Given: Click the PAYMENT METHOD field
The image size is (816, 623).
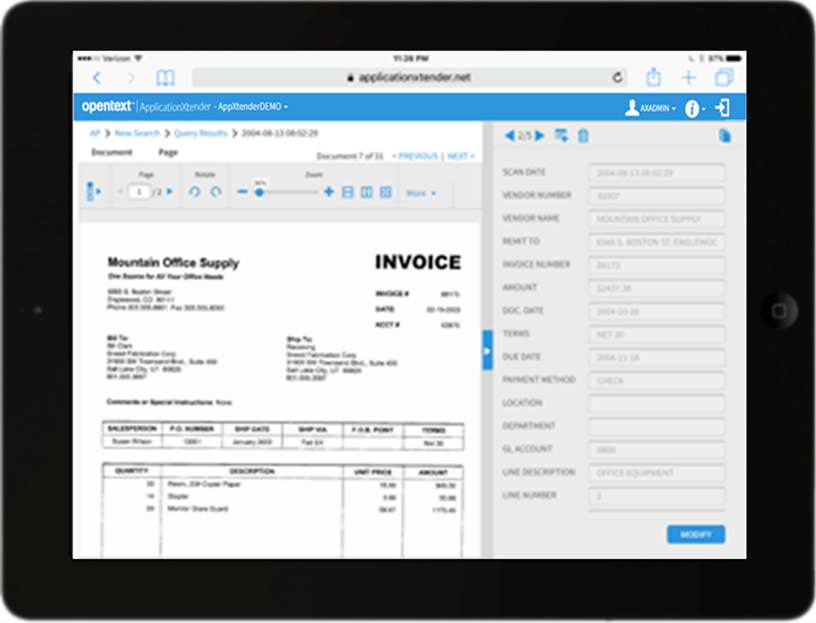Looking at the screenshot, I should click(657, 380).
